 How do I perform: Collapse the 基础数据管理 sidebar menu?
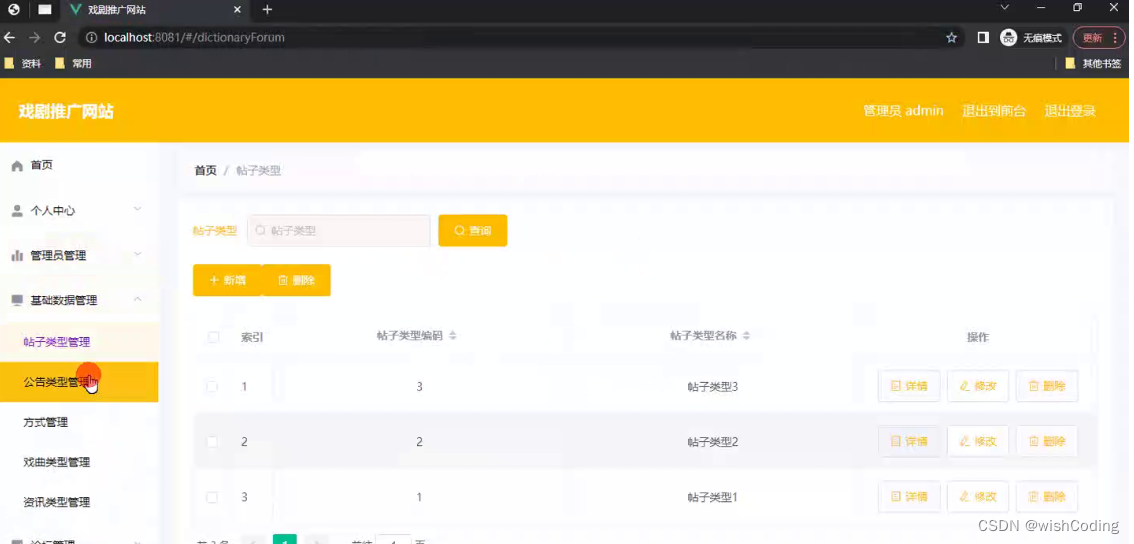pyautogui.click(x=79, y=300)
